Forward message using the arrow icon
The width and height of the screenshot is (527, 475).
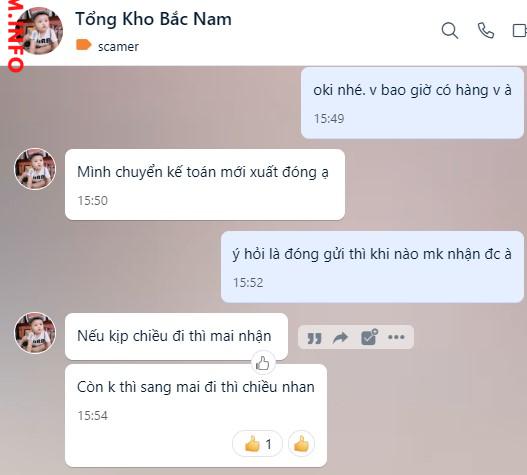point(340,337)
